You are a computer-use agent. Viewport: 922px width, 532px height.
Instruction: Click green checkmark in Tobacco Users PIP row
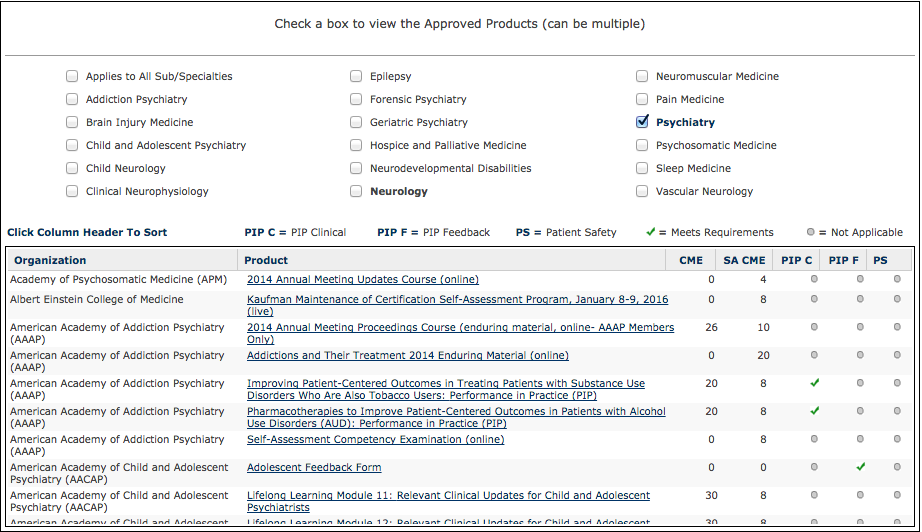pyautogui.click(x=814, y=383)
